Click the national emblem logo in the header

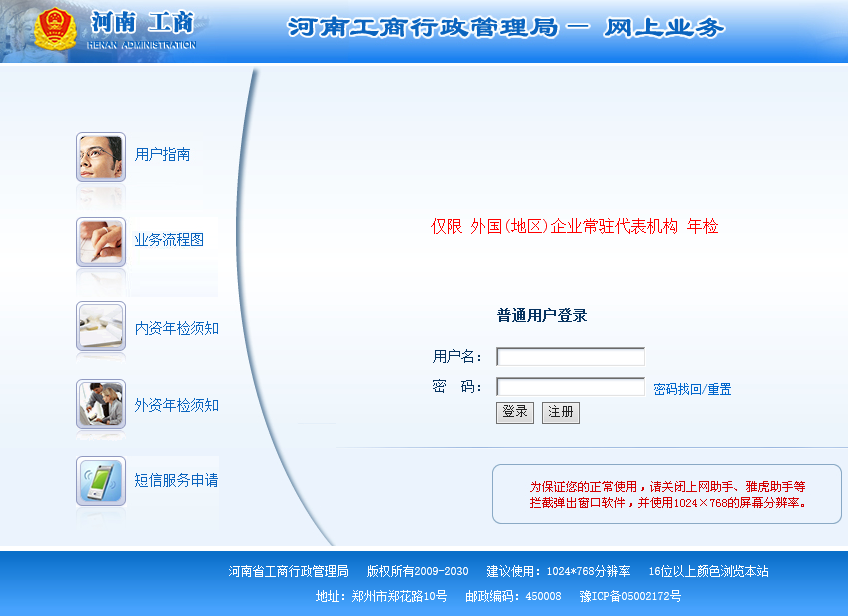[x=55, y=29]
